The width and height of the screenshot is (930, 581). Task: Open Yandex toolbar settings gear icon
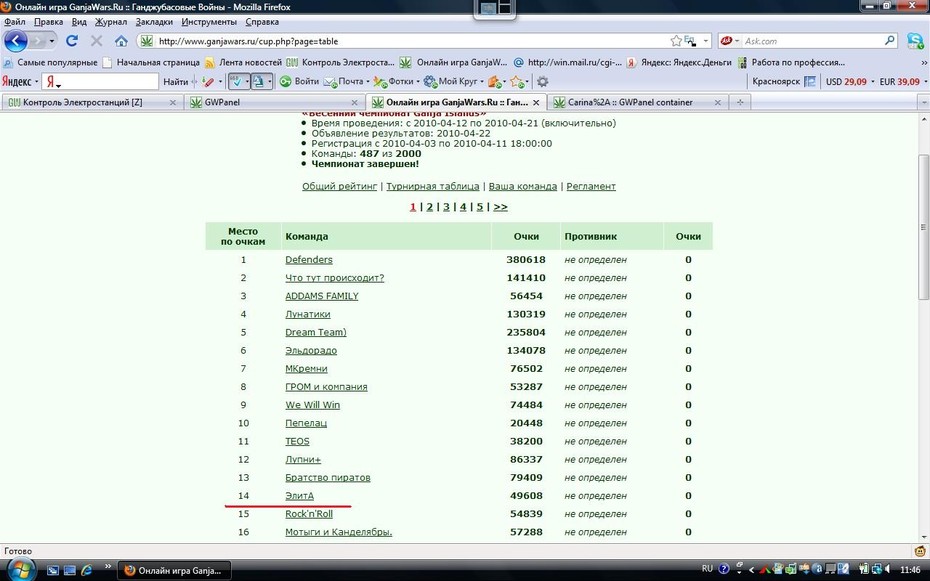[542, 82]
